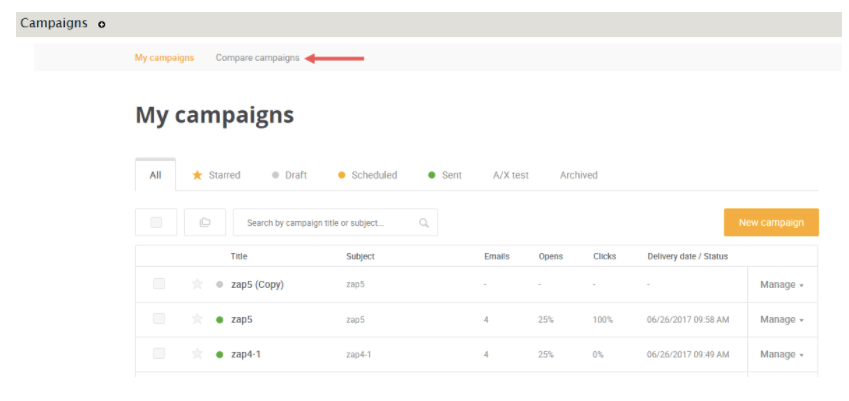Screen dimensions: 849x401
Task: Select the Draft tab gray dot
Action: click(275, 175)
